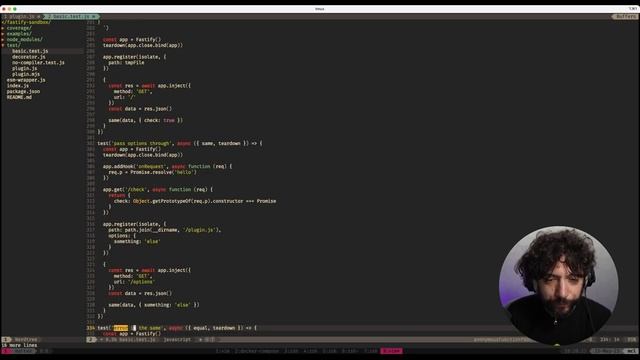
Task: Select the fastify-sandbox root directory line
Action: click(x=26, y=22)
